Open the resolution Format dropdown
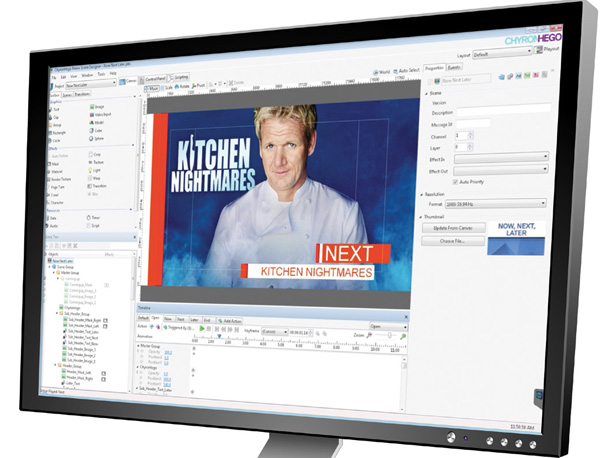 point(496,204)
